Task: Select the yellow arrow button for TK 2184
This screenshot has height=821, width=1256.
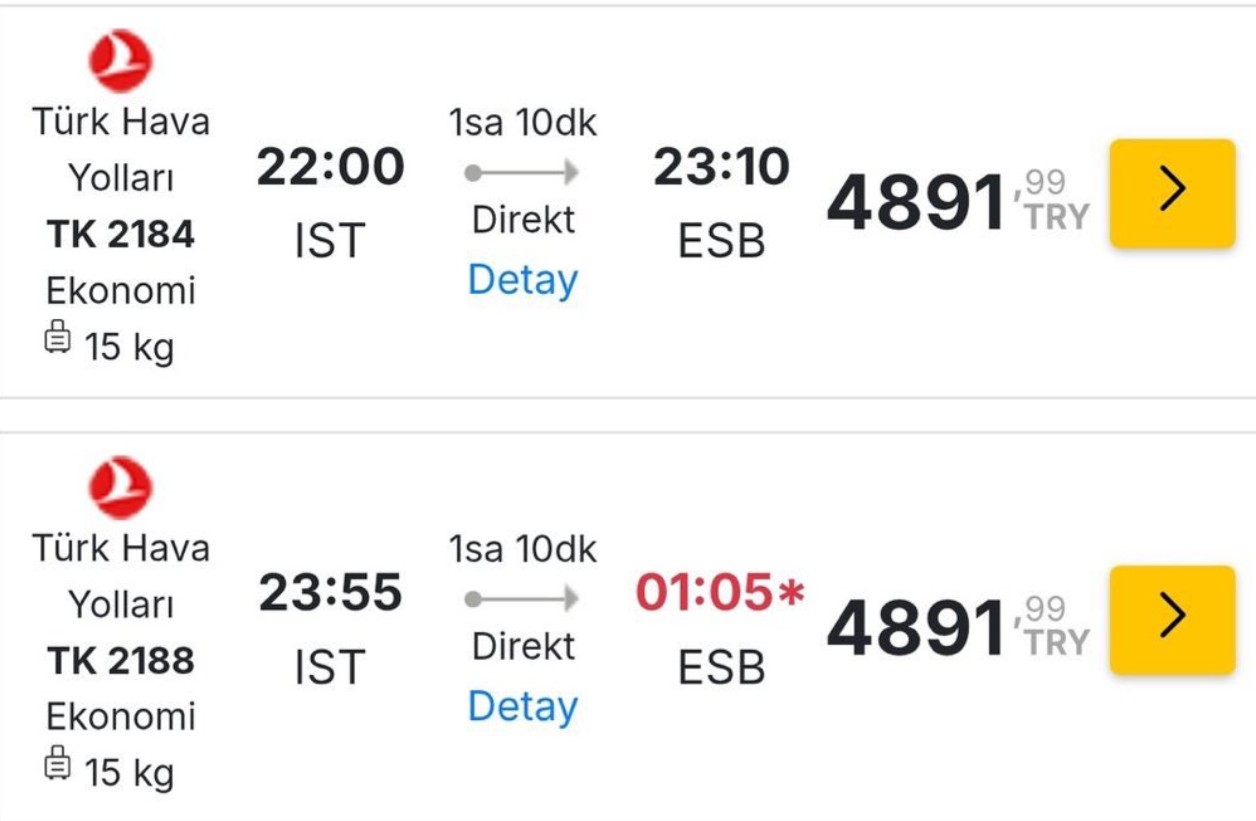Action: click(x=1172, y=193)
